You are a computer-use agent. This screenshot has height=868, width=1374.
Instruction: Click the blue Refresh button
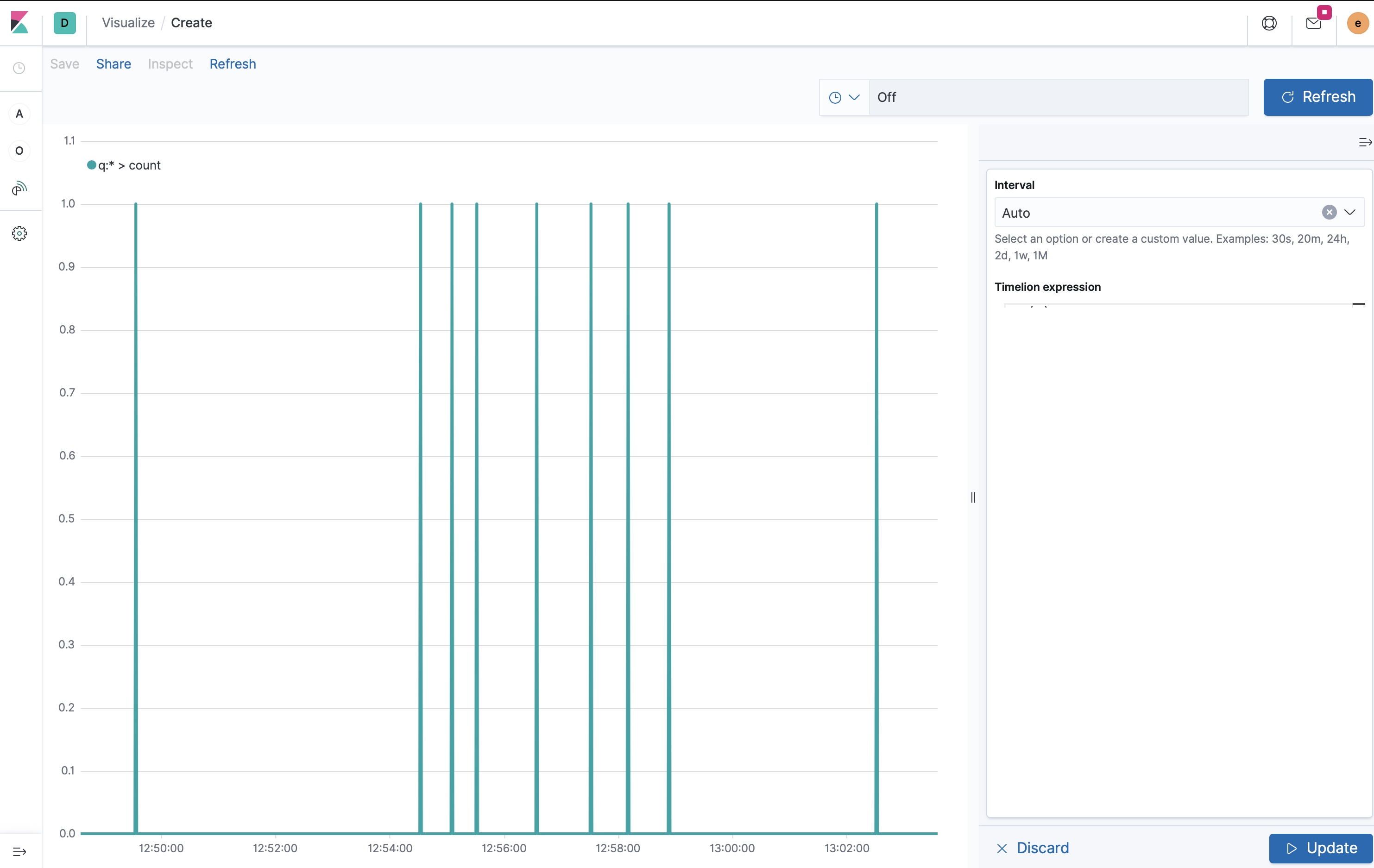pyautogui.click(x=1318, y=97)
